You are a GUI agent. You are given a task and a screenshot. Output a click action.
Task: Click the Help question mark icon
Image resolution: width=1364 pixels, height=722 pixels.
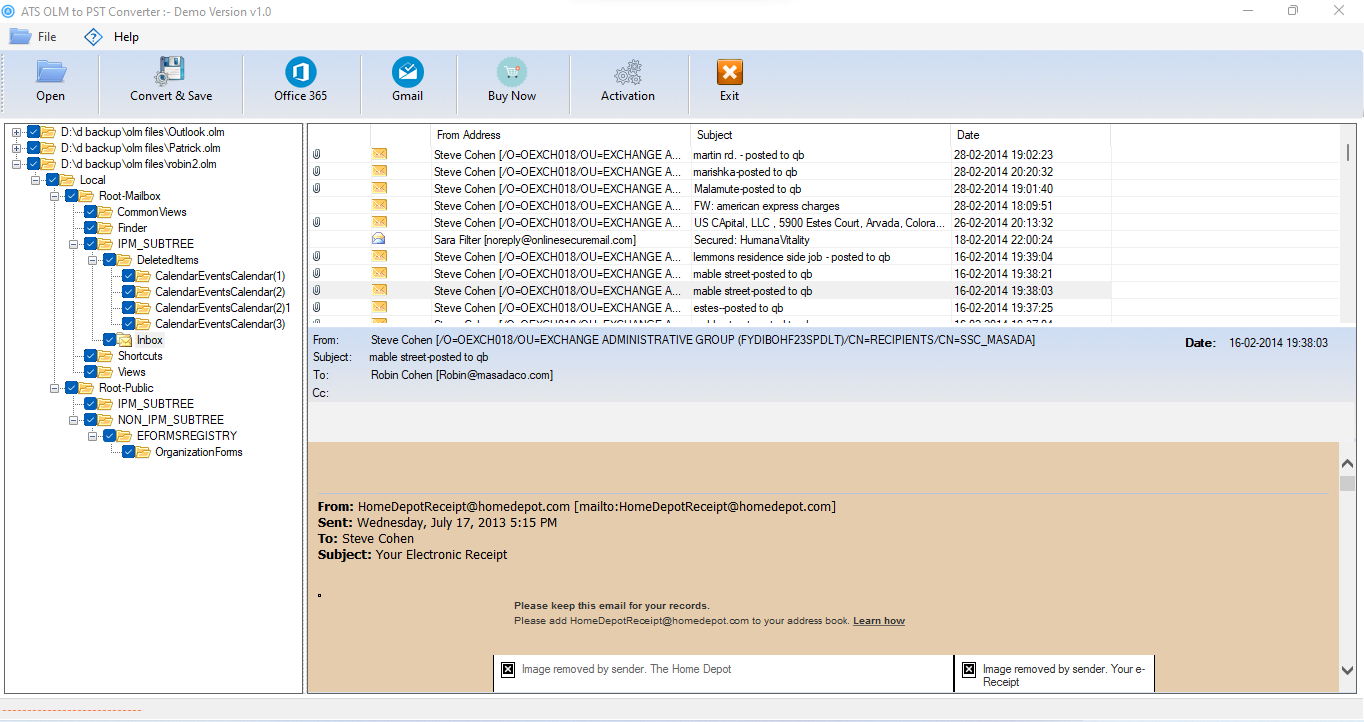click(x=93, y=37)
